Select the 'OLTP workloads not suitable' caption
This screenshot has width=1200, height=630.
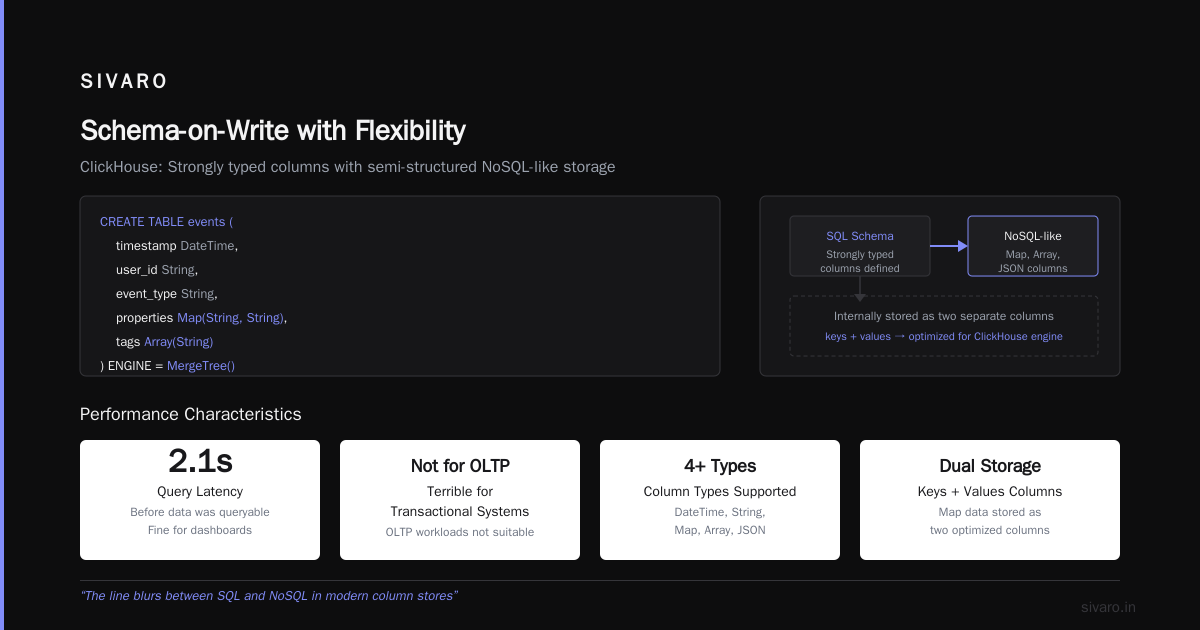point(460,532)
